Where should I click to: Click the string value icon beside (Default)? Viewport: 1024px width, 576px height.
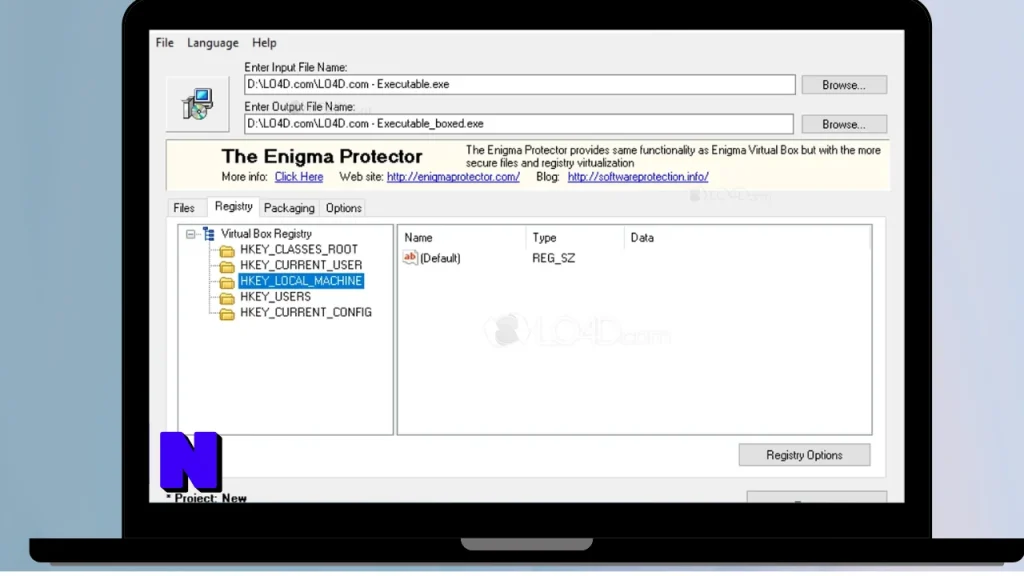[x=409, y=257]
